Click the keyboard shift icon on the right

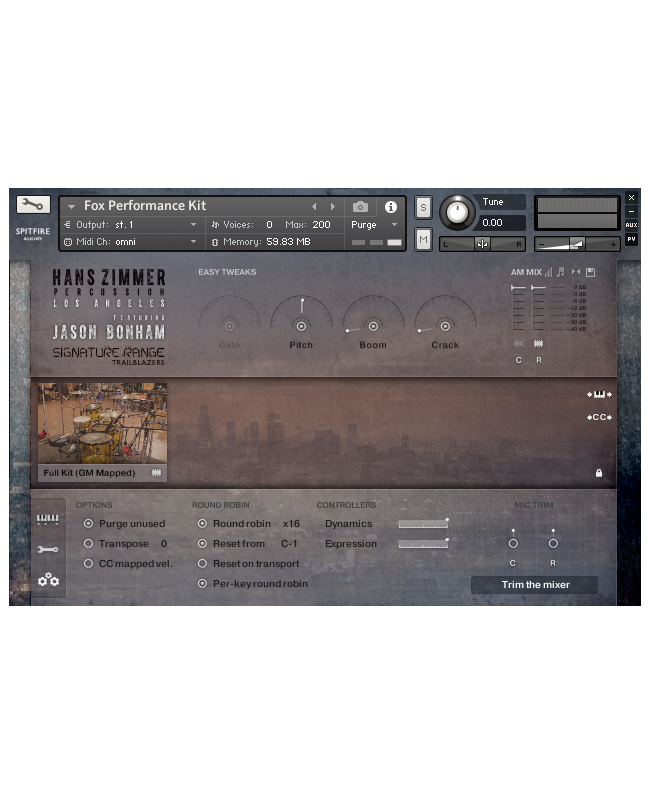pyautogui.click(x=599, y=394)
